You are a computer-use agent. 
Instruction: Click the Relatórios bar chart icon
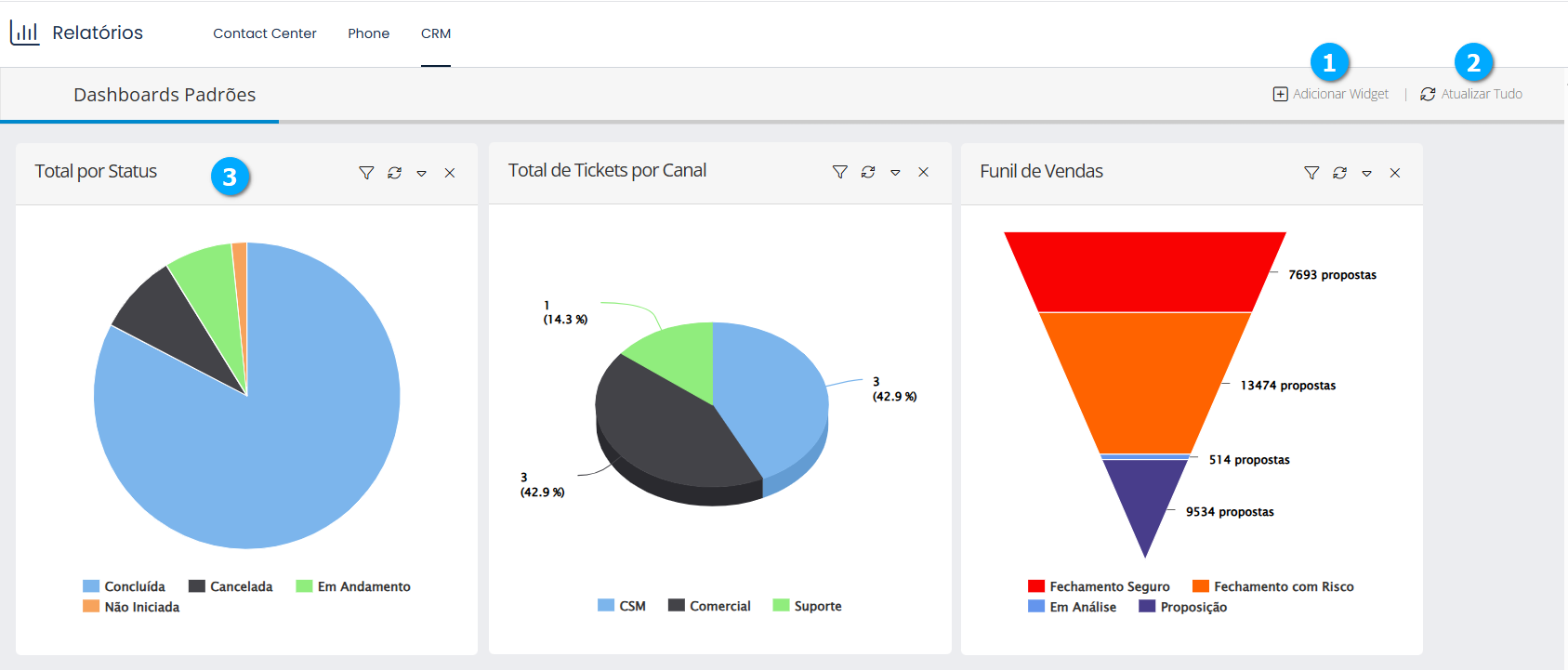(x=25, y=33)
